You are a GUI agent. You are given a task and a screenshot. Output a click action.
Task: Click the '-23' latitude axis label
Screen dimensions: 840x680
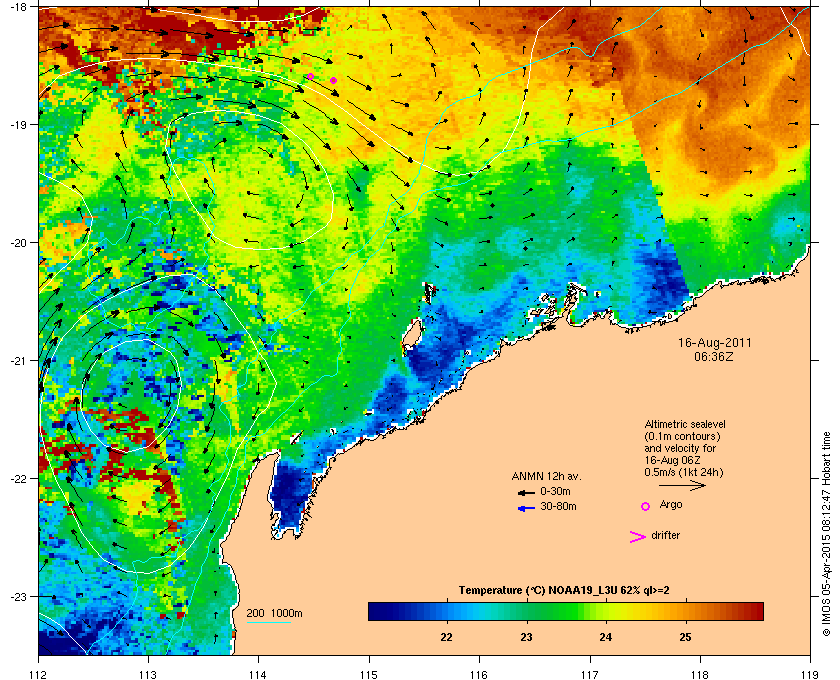(18, 596)
